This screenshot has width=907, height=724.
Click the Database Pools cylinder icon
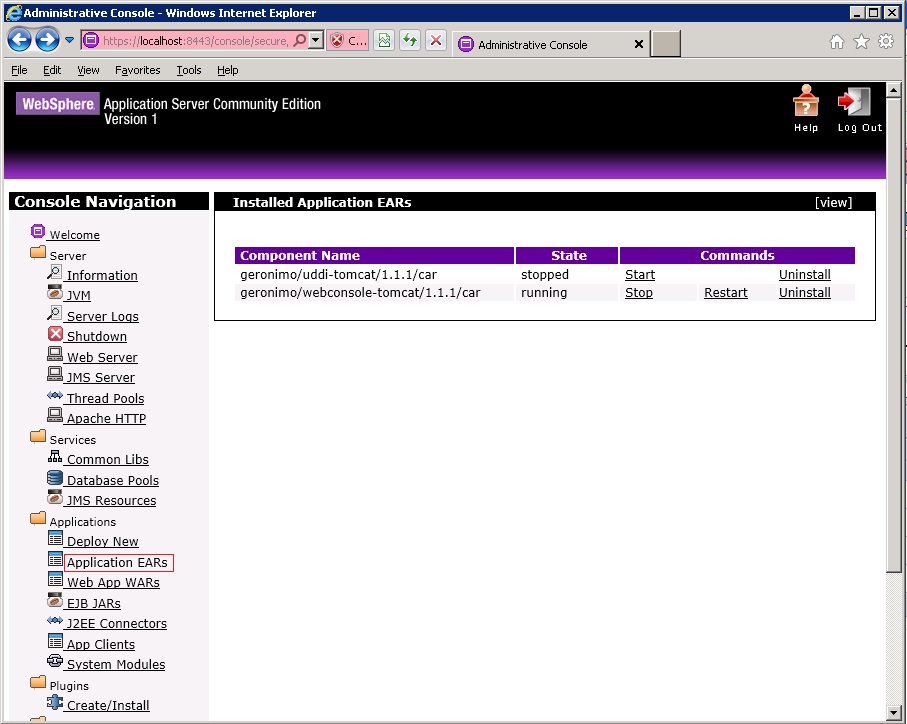[x=55, y=478]
